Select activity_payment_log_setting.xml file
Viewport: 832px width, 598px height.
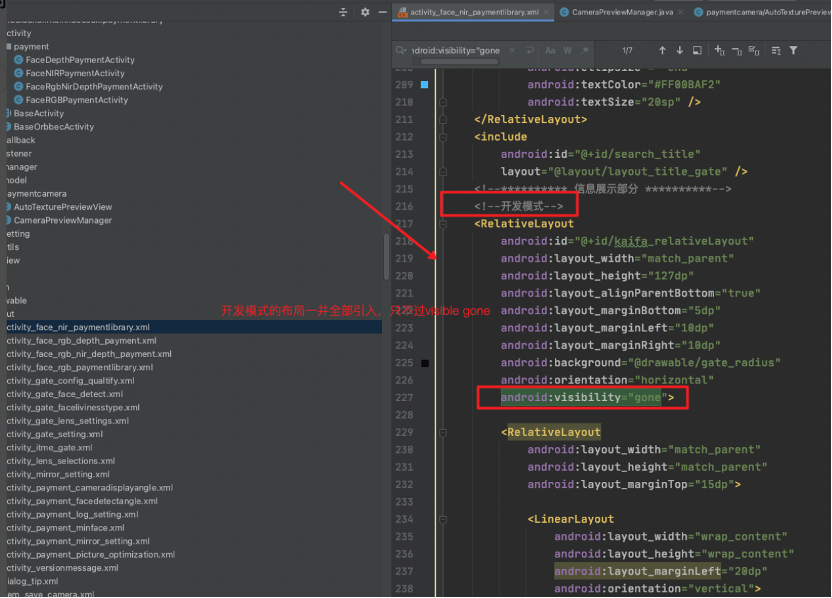pos(72,515)
